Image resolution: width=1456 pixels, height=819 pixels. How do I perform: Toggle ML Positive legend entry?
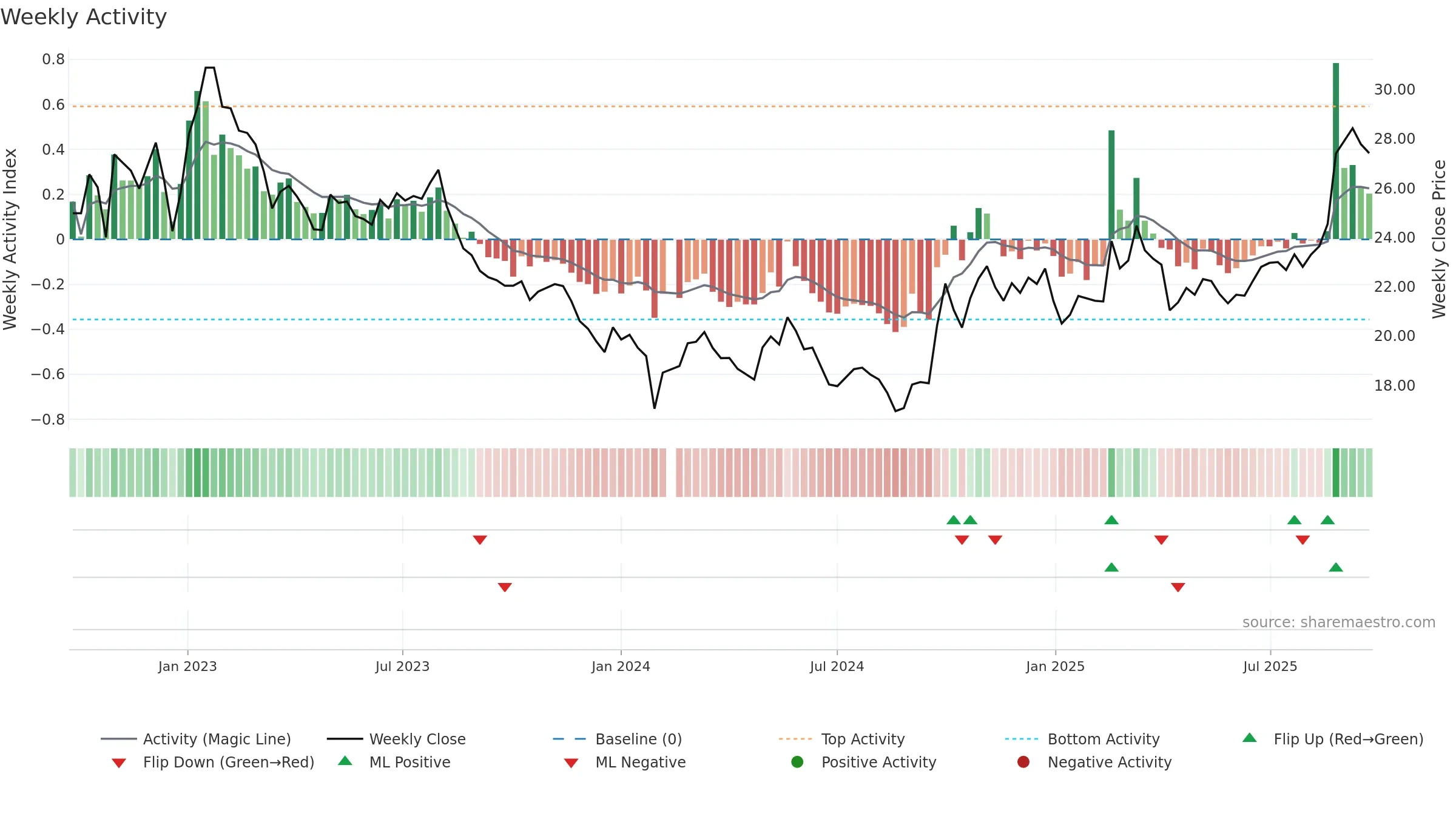(394, 762)
